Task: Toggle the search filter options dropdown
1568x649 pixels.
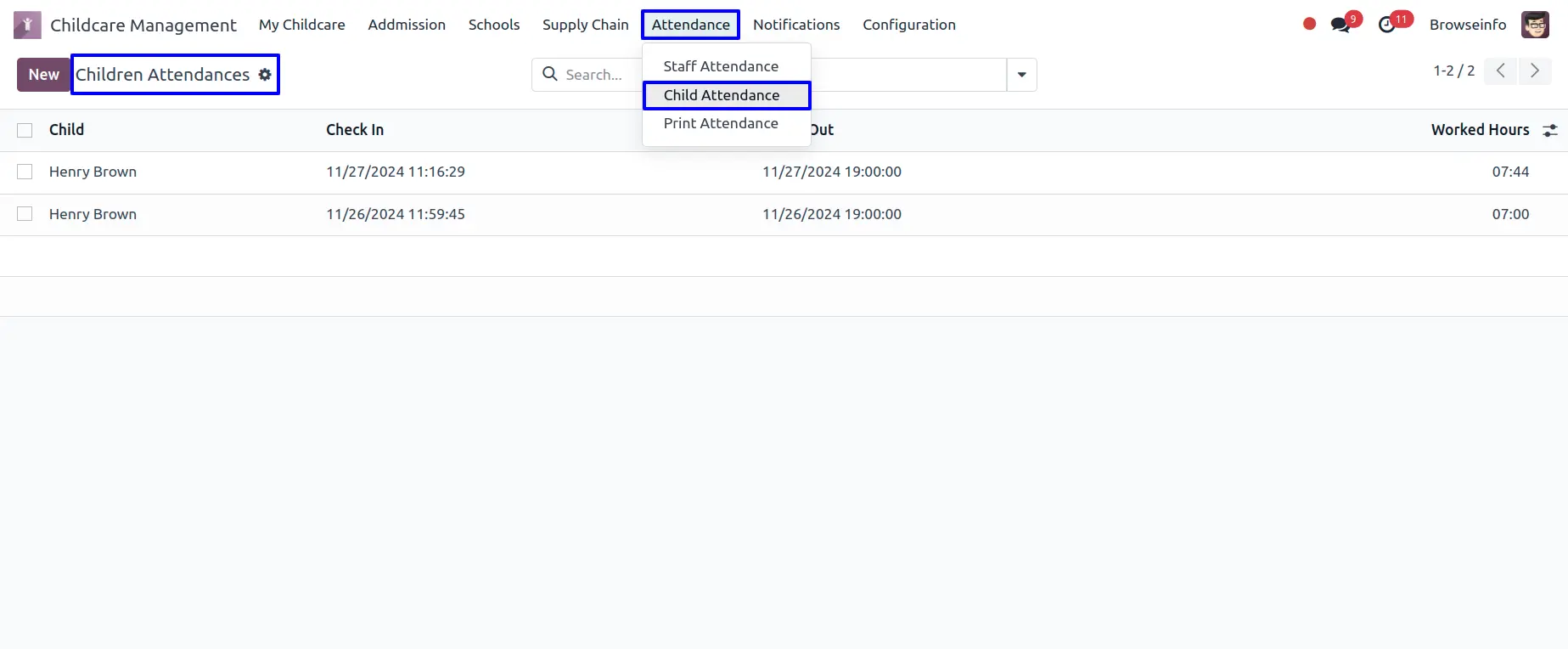Action: (x=1021, y=75)
